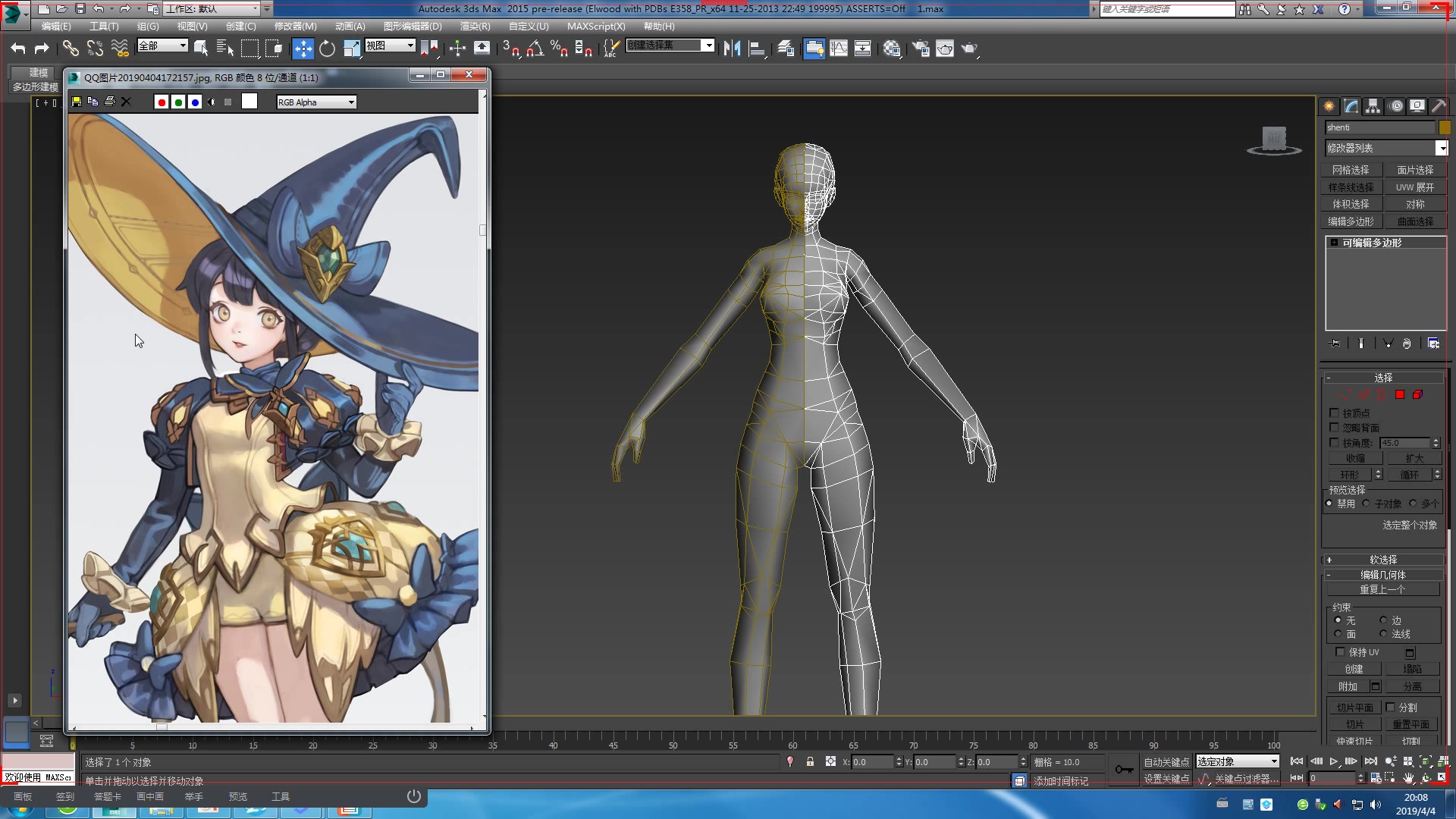Switch to the Utilities hammer panel

[x=1439, y=106]
